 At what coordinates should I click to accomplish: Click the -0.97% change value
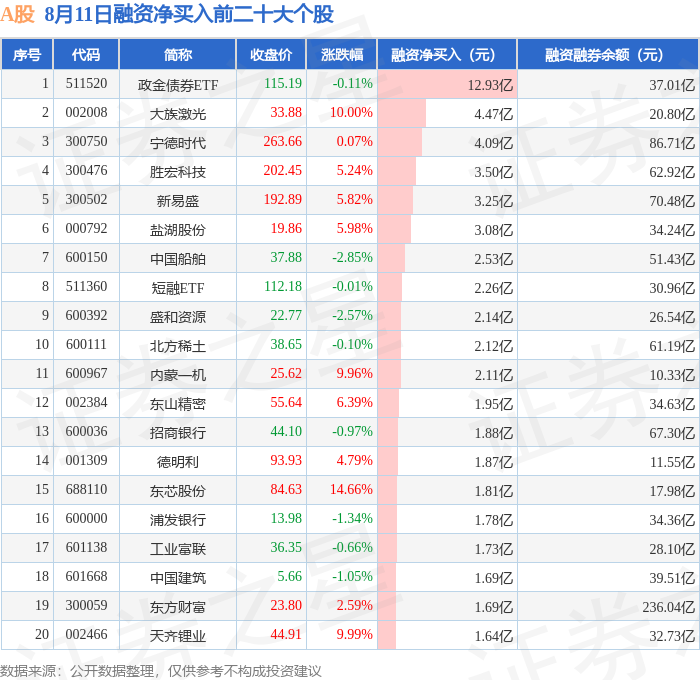coord(352,432)
